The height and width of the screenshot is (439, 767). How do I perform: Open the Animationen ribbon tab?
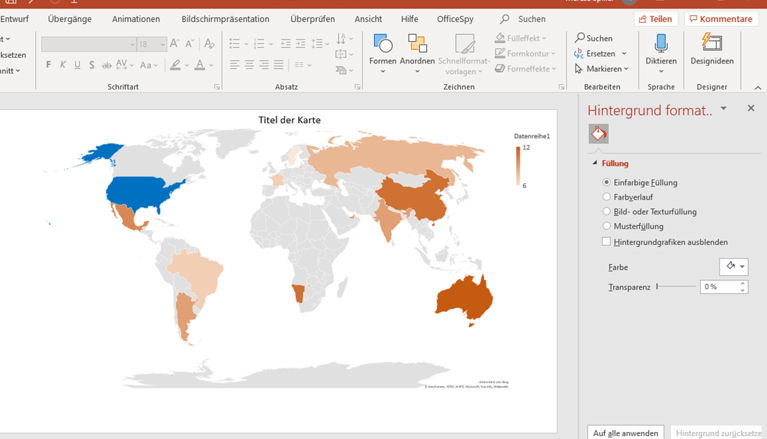click(x=136, y=19)
